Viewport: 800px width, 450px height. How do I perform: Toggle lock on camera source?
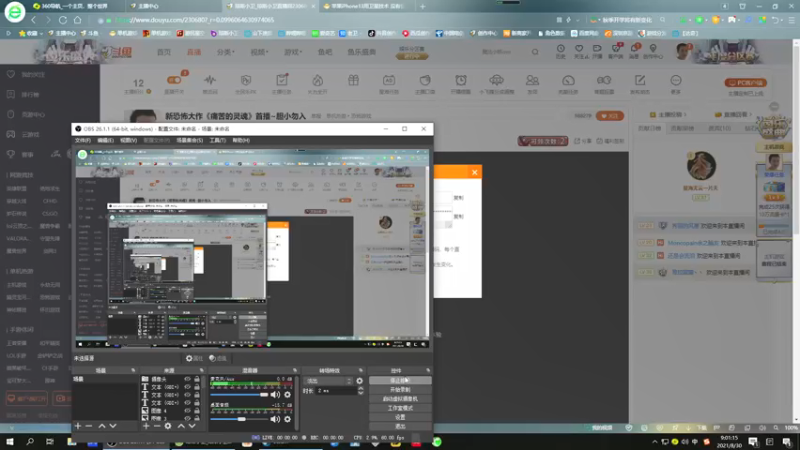(197, 379)
